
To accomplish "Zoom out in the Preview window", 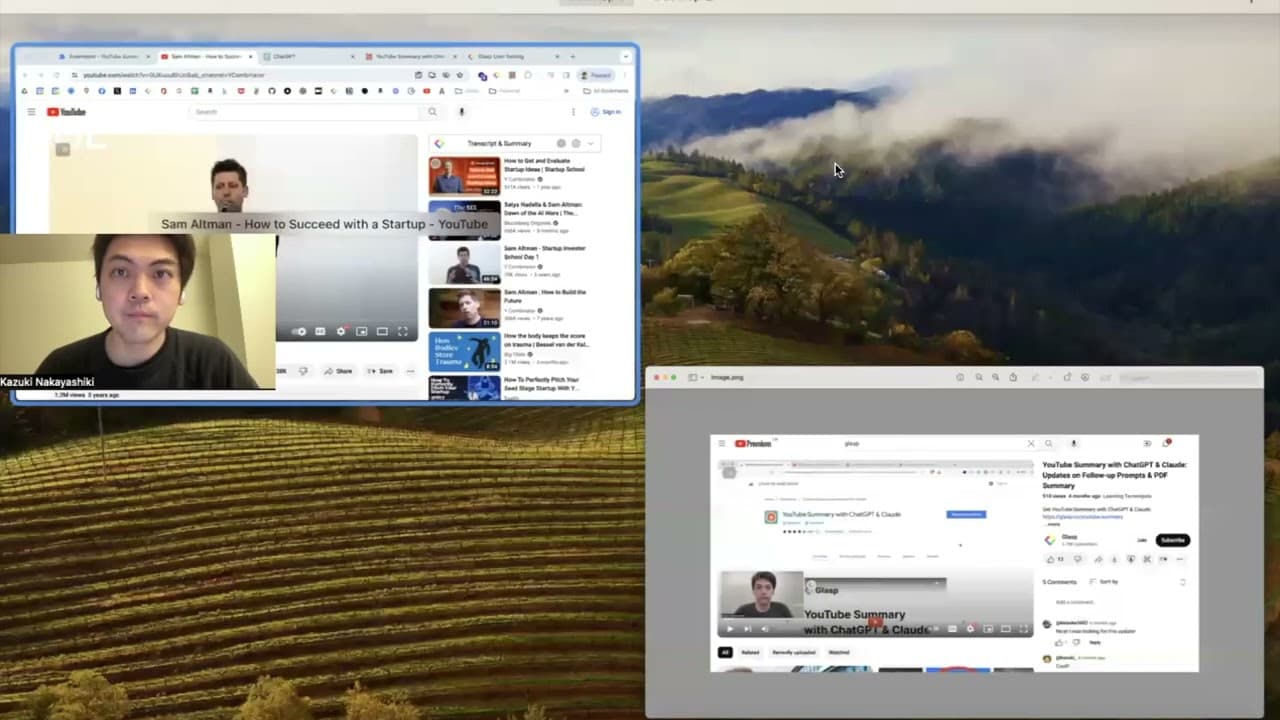I will pos(979,377).
